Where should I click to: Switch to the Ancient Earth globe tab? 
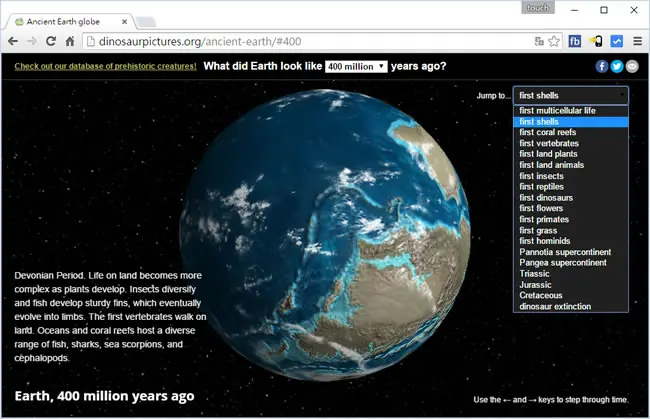(70, 22)
